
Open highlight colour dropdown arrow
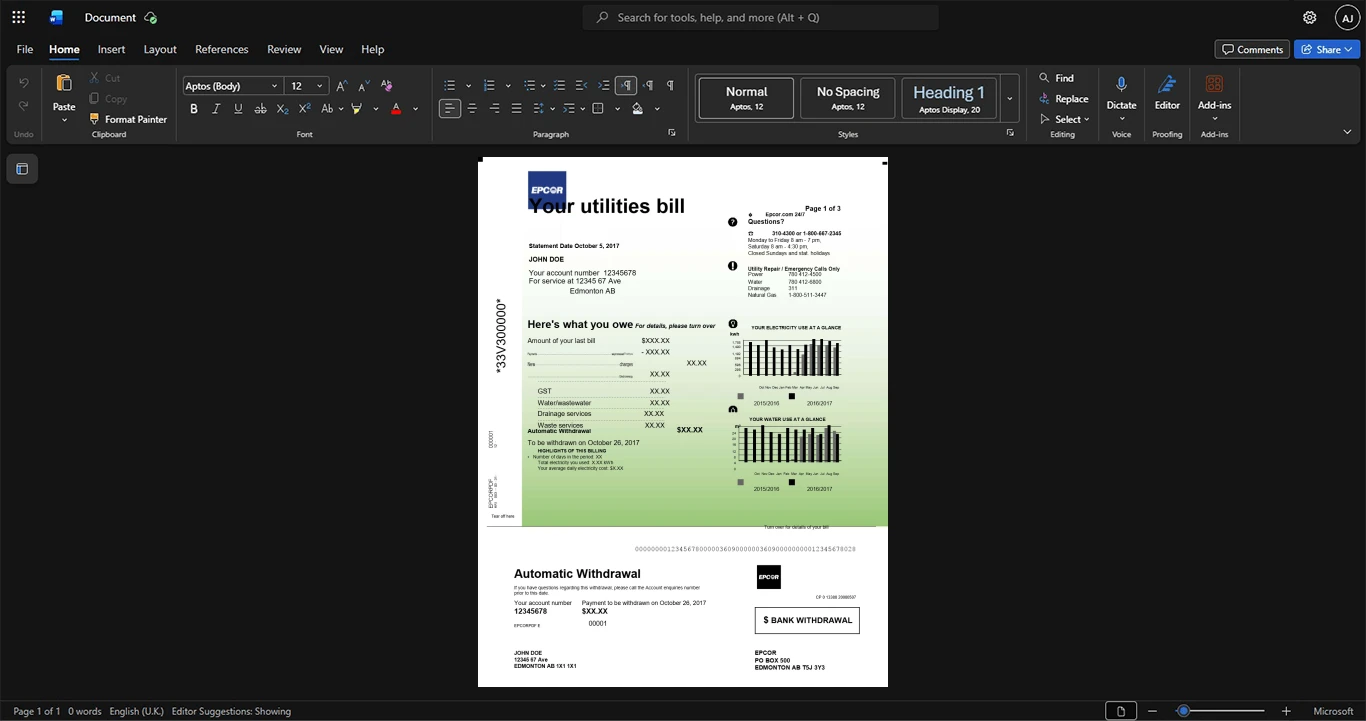(375, 108)
